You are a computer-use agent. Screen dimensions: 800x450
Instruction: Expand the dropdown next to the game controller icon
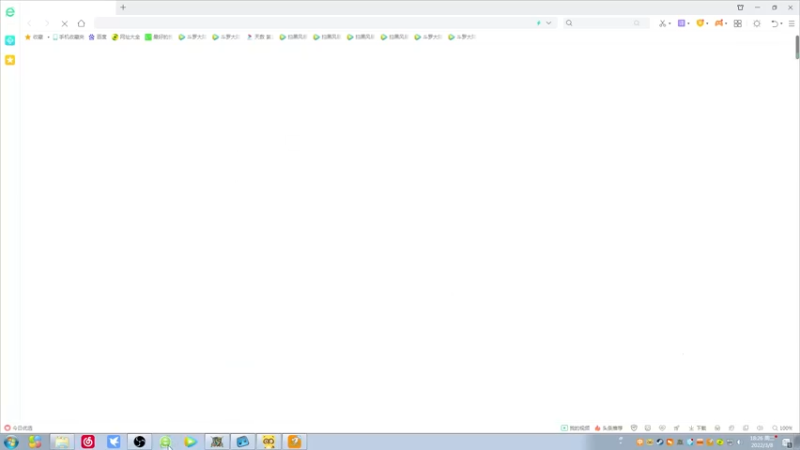click(726, 23)
